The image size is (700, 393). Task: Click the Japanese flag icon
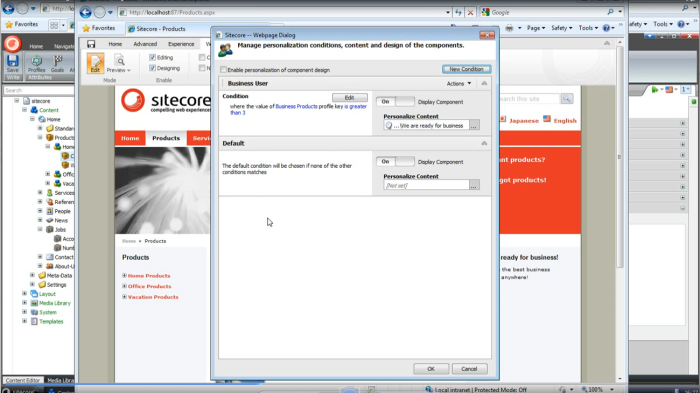[x=503, y=119]
